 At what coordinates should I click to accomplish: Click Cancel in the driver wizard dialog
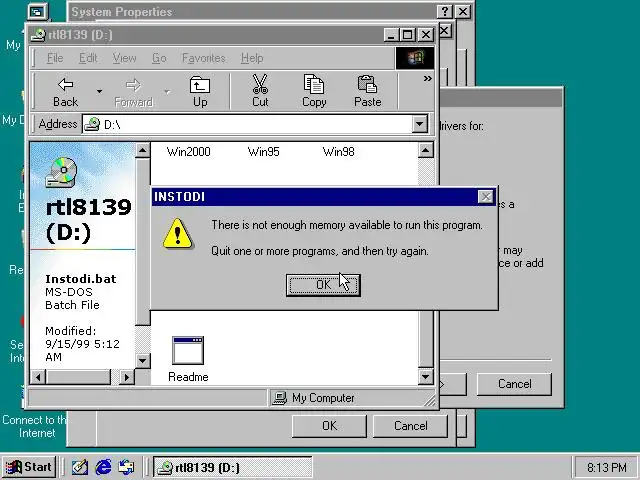pyautogui.click(x=514, y=384)
